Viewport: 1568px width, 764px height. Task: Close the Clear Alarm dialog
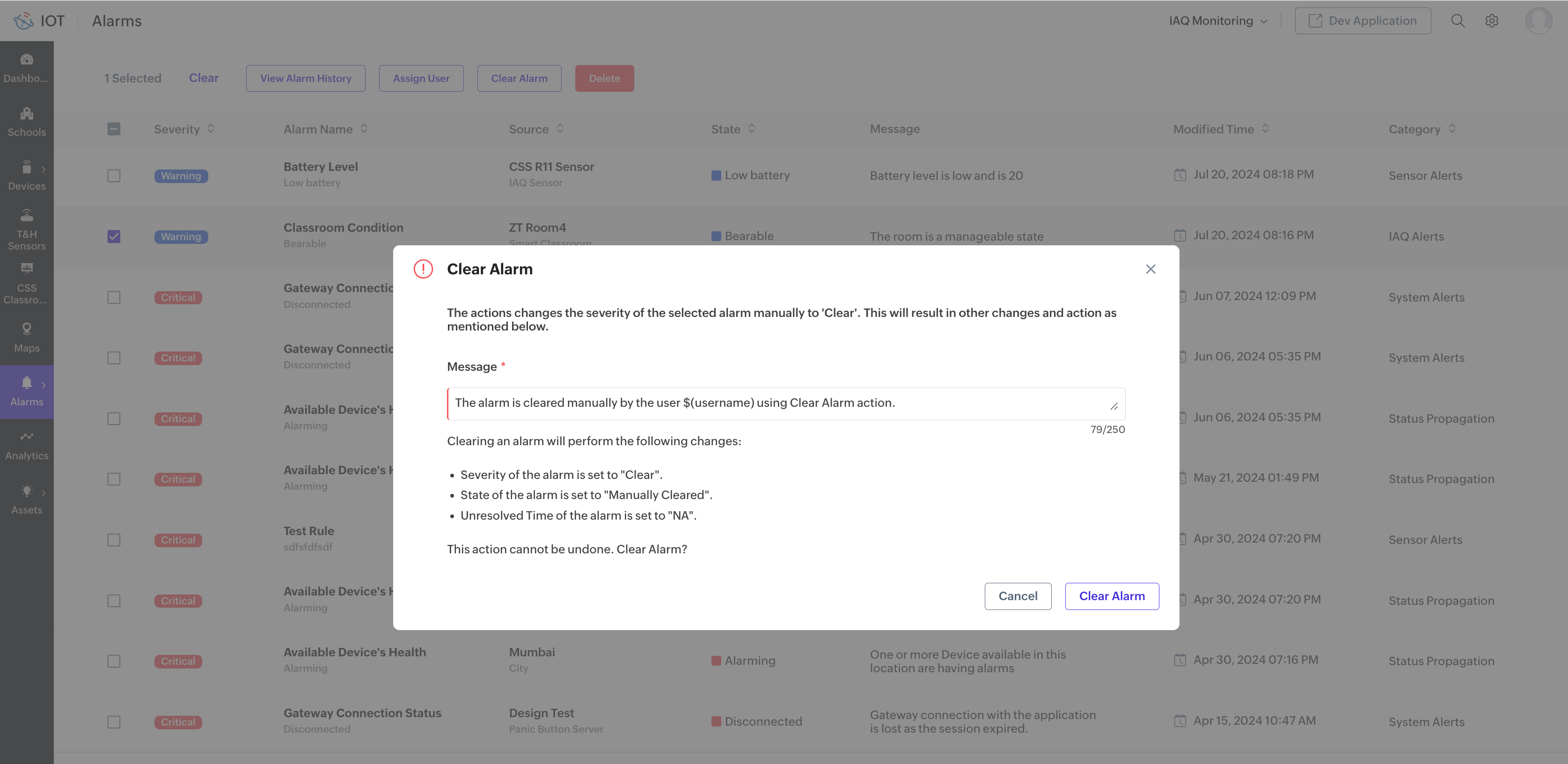tap(1150, 269)
